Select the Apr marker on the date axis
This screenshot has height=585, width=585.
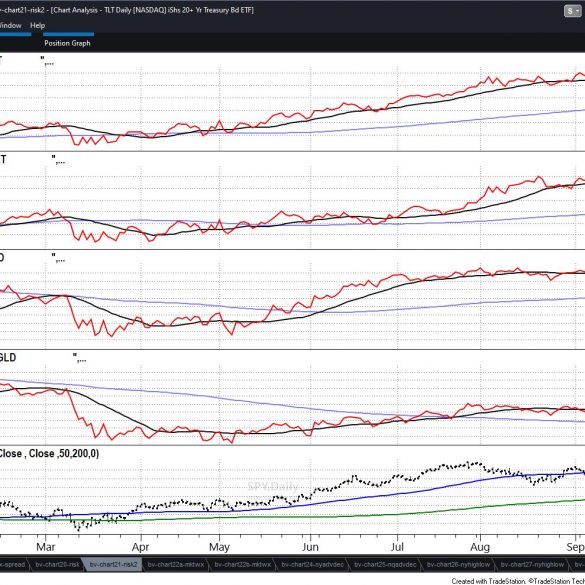[140, 547]
